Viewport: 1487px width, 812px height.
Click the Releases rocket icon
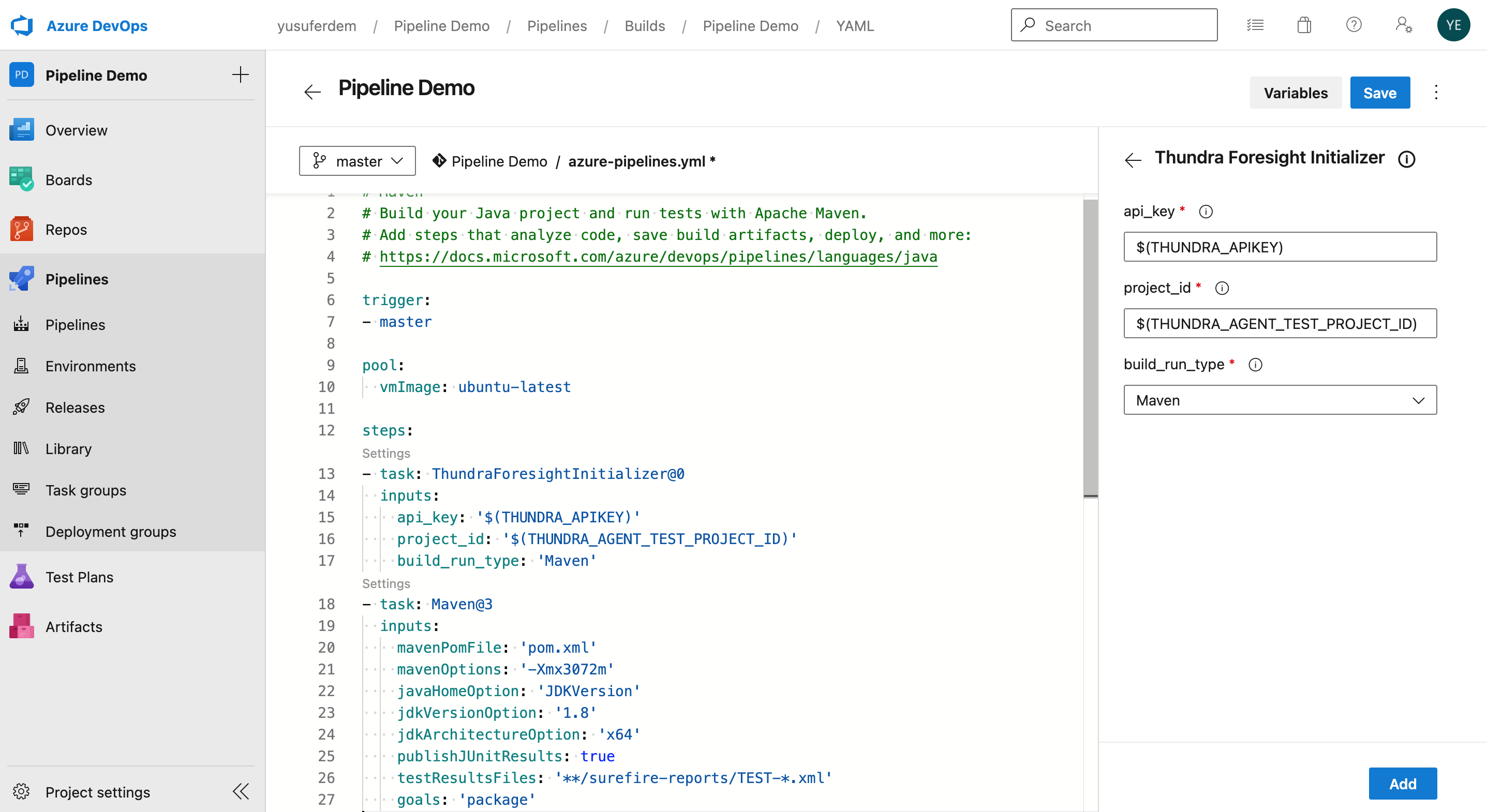21,408
